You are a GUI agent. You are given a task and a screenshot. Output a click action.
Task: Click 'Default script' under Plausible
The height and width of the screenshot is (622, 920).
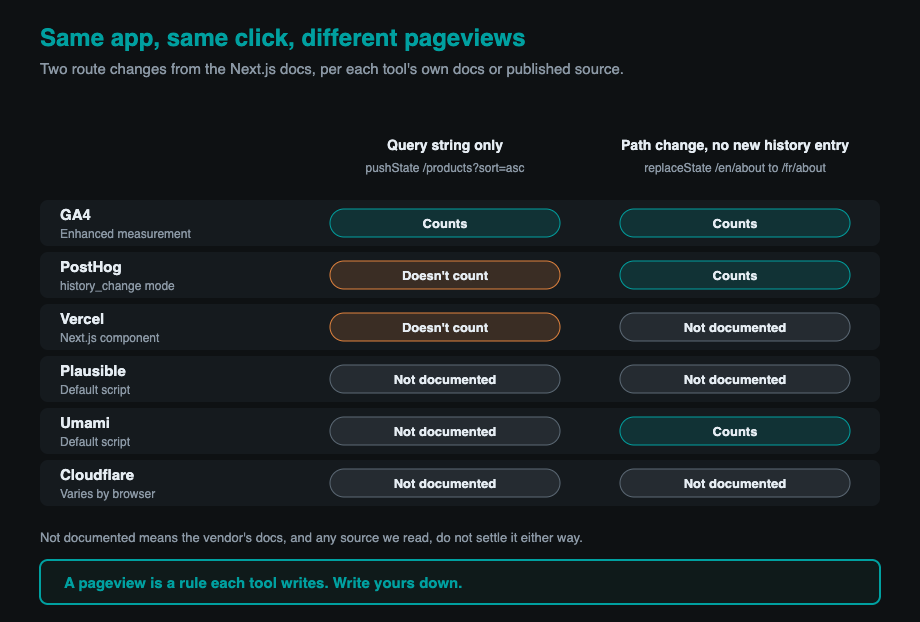95,390
